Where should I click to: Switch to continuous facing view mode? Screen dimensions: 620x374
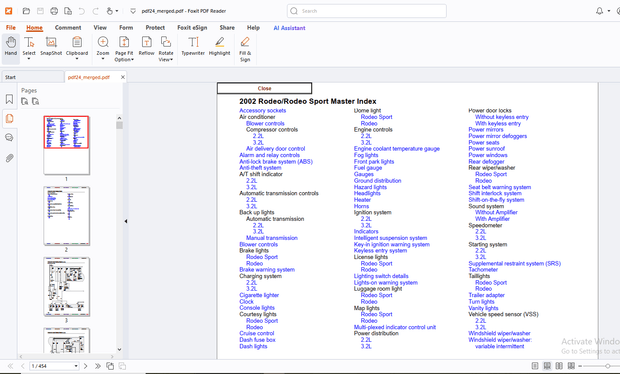571,366
